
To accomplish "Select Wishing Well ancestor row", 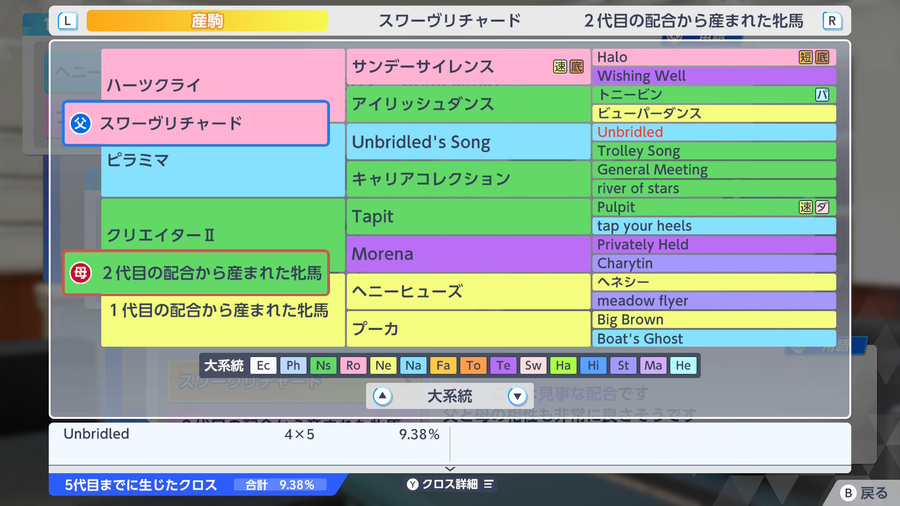I will (x=714, y=76).
